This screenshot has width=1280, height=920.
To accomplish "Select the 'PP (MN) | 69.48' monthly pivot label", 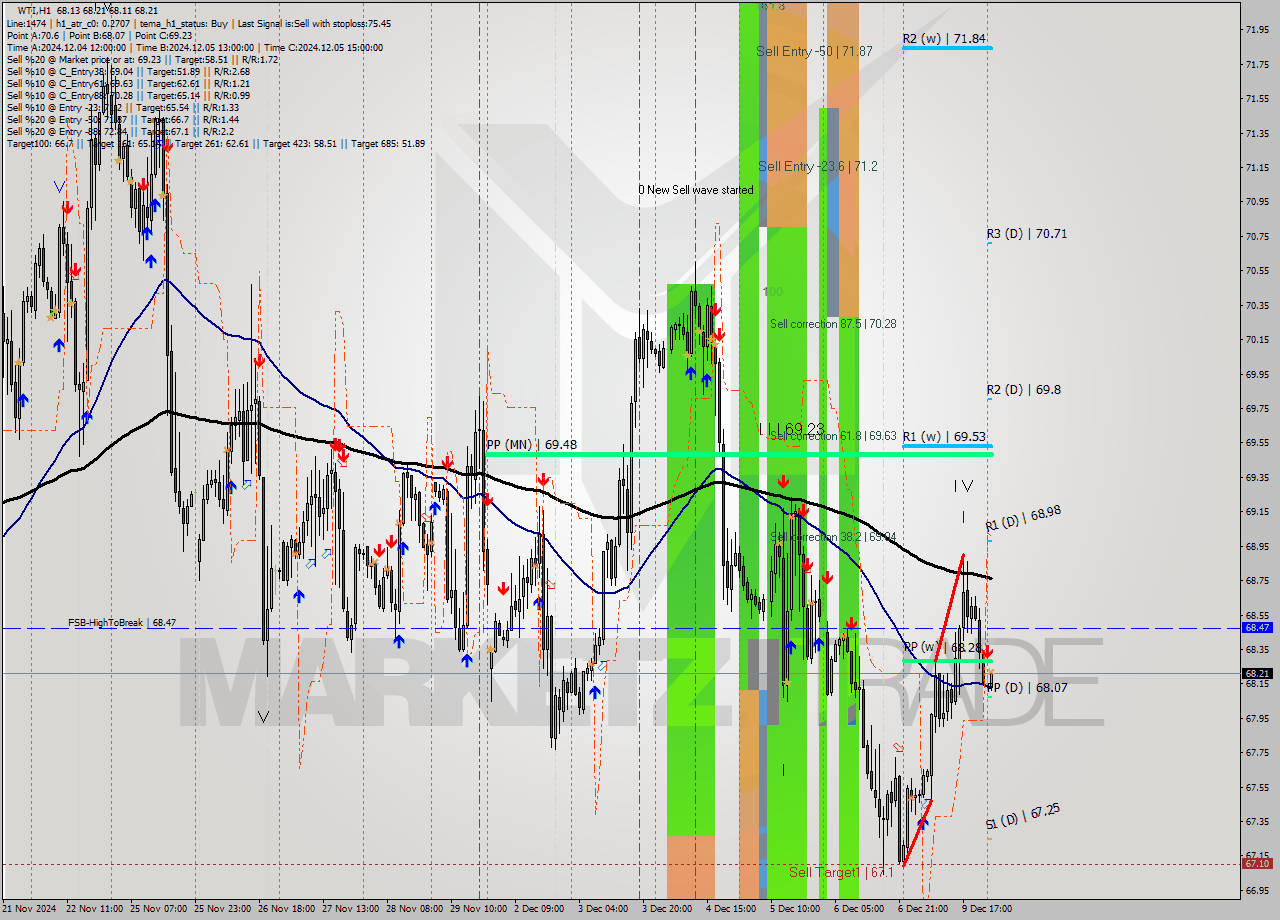I will [531, 444].
